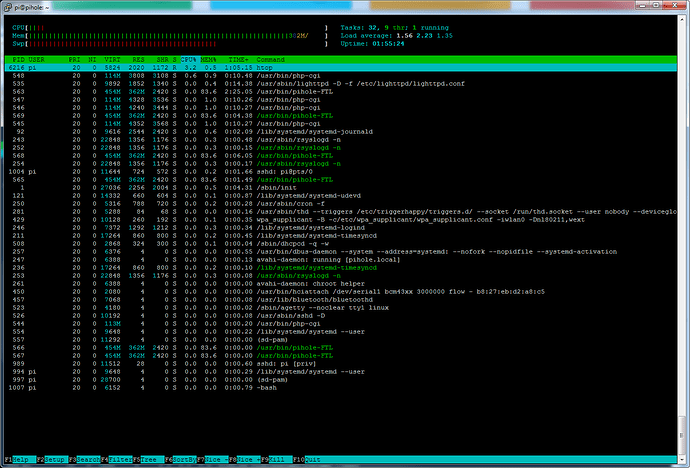The width and height of the screenshot is (690, 468).
Task: Click the F9 Kill function key
Action: pos(277,460)
